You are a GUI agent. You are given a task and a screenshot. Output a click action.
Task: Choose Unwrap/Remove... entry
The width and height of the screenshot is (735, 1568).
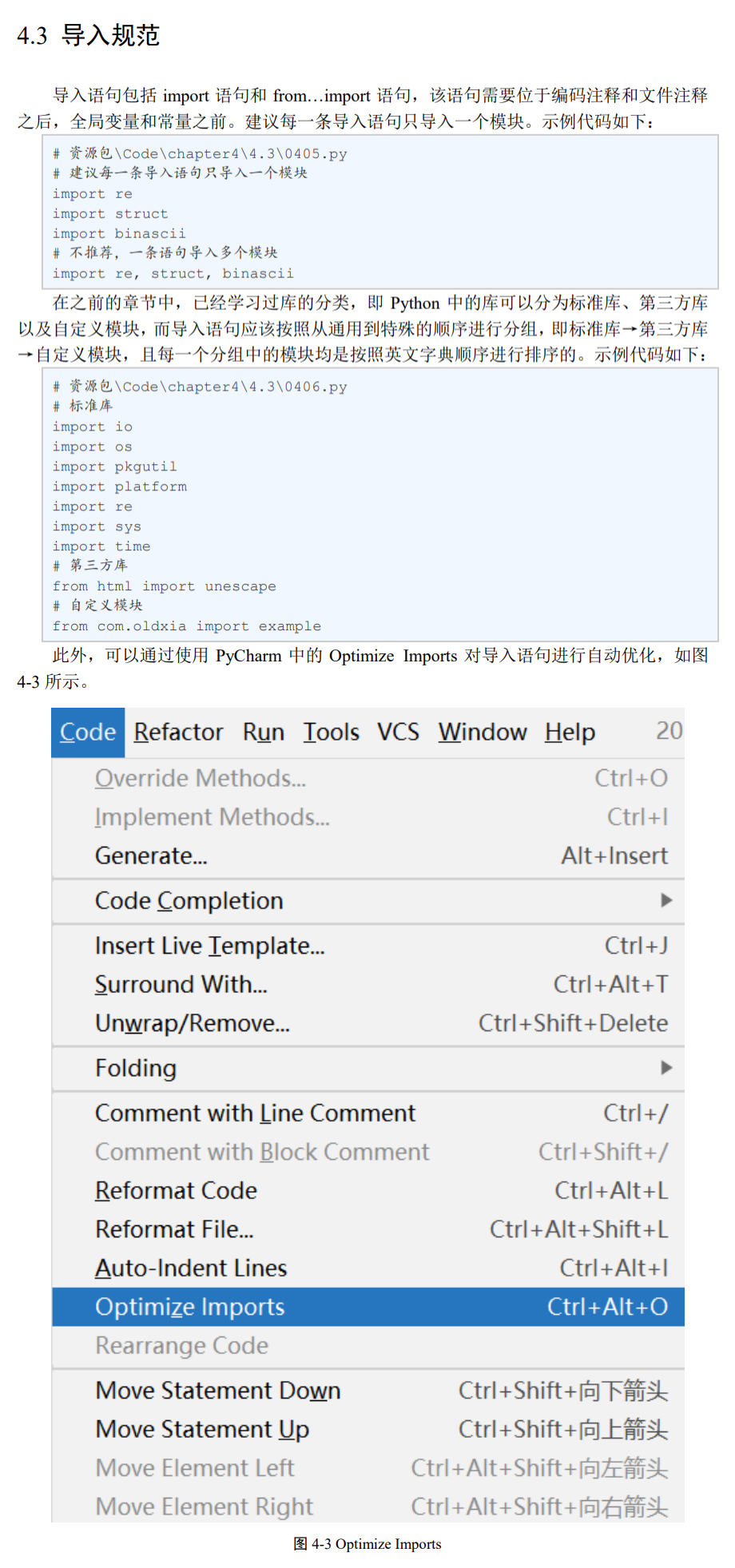(x=368, y=1023)
